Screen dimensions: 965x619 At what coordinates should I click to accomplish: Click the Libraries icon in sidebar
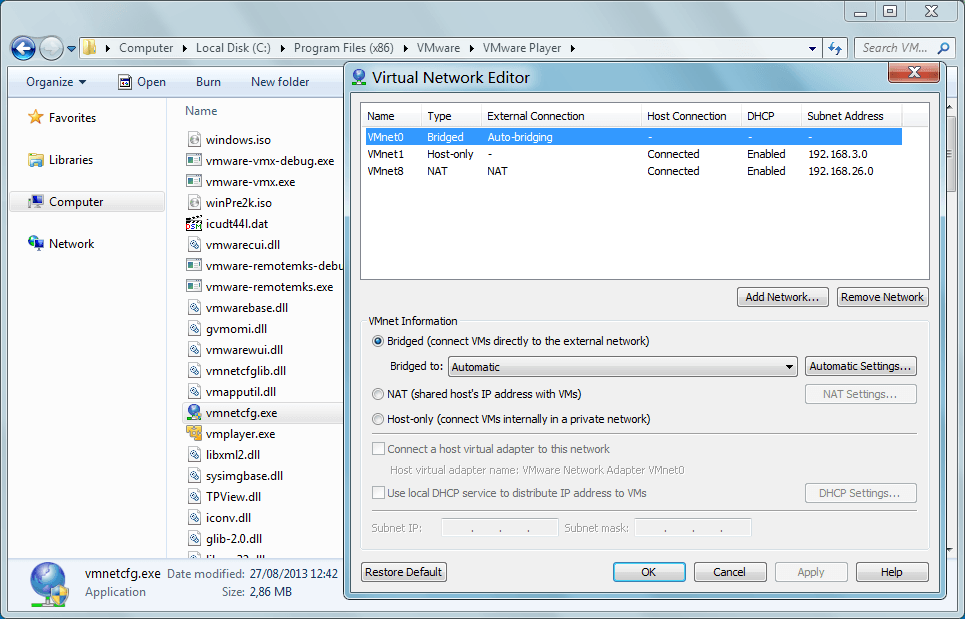click(36, 160)
